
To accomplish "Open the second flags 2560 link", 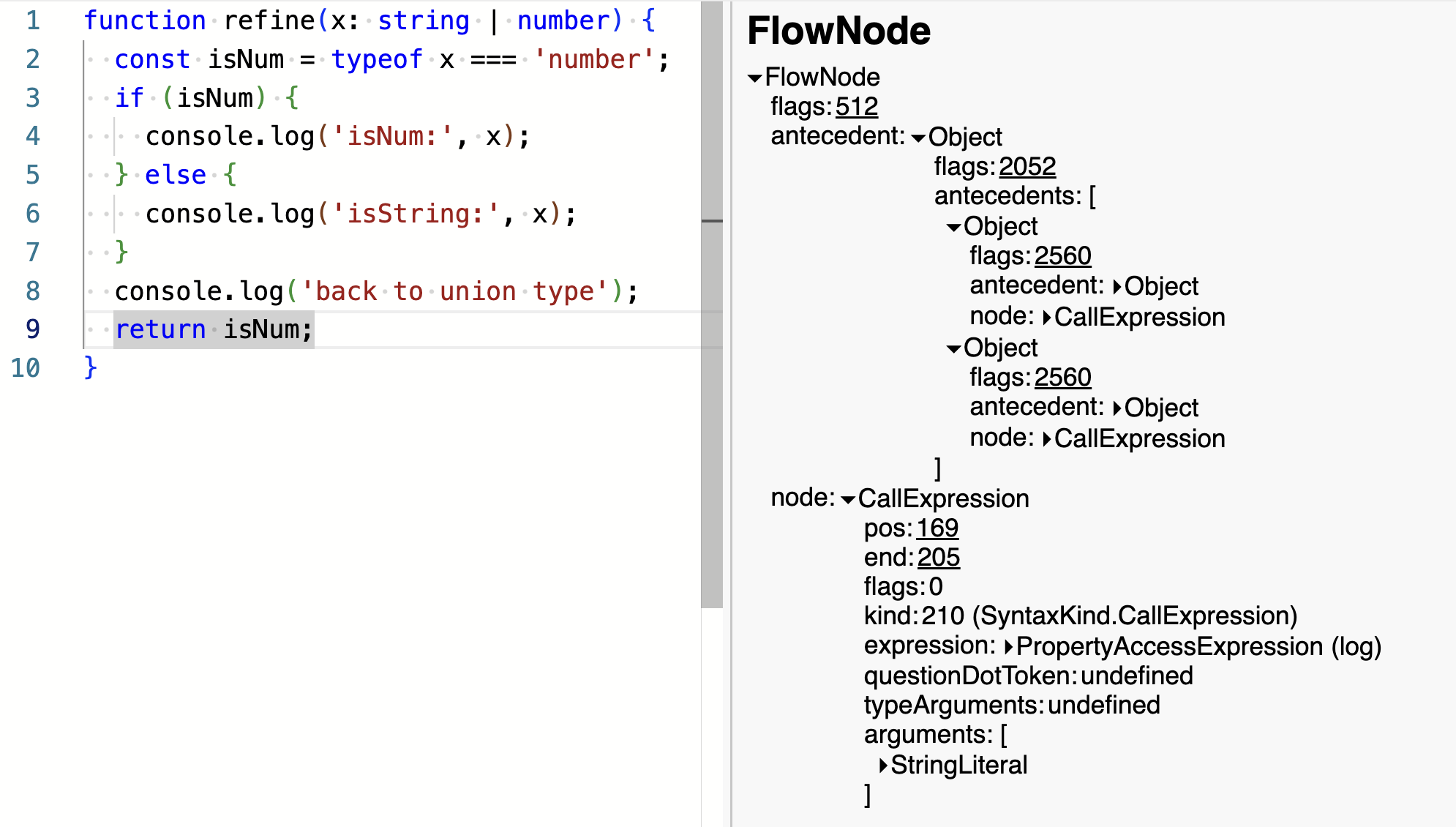I will pos(1062,378).
